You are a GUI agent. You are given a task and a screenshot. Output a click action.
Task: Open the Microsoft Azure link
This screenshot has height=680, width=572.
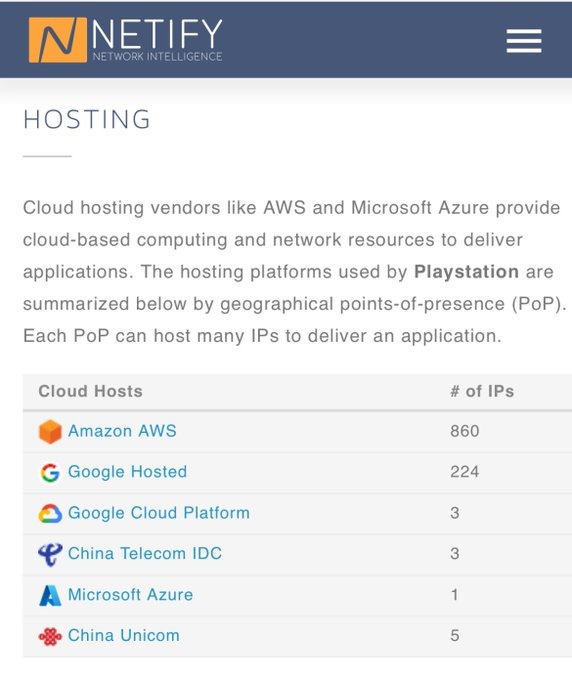131,595
